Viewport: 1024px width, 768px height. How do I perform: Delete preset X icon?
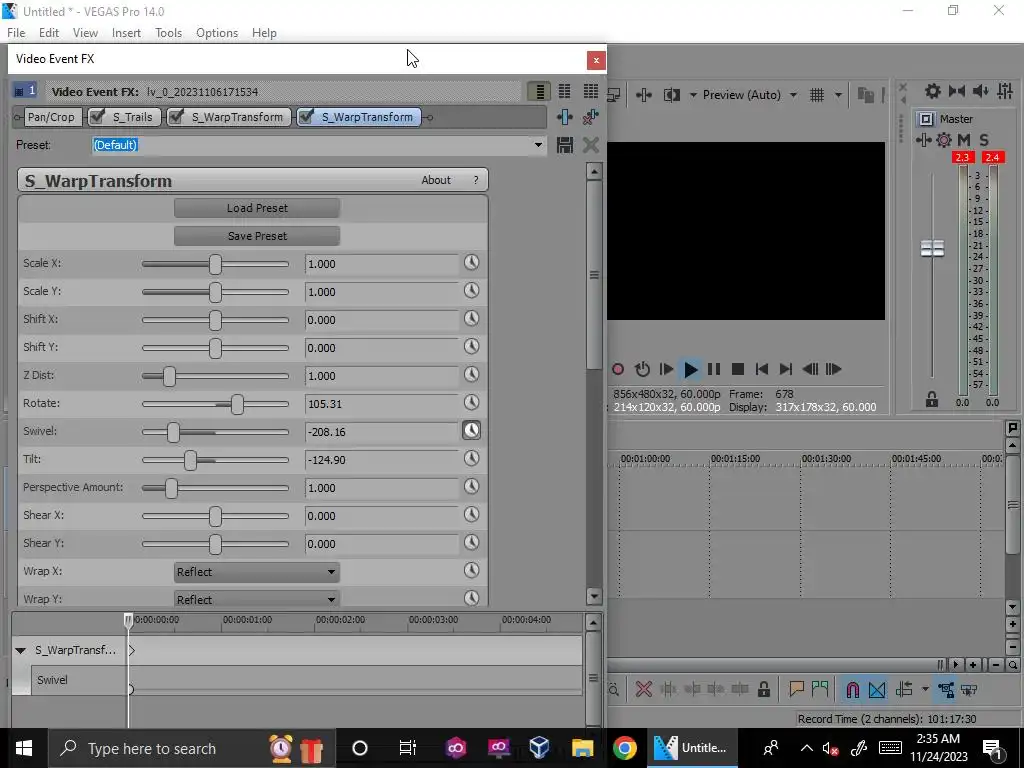tap(590, 145)
